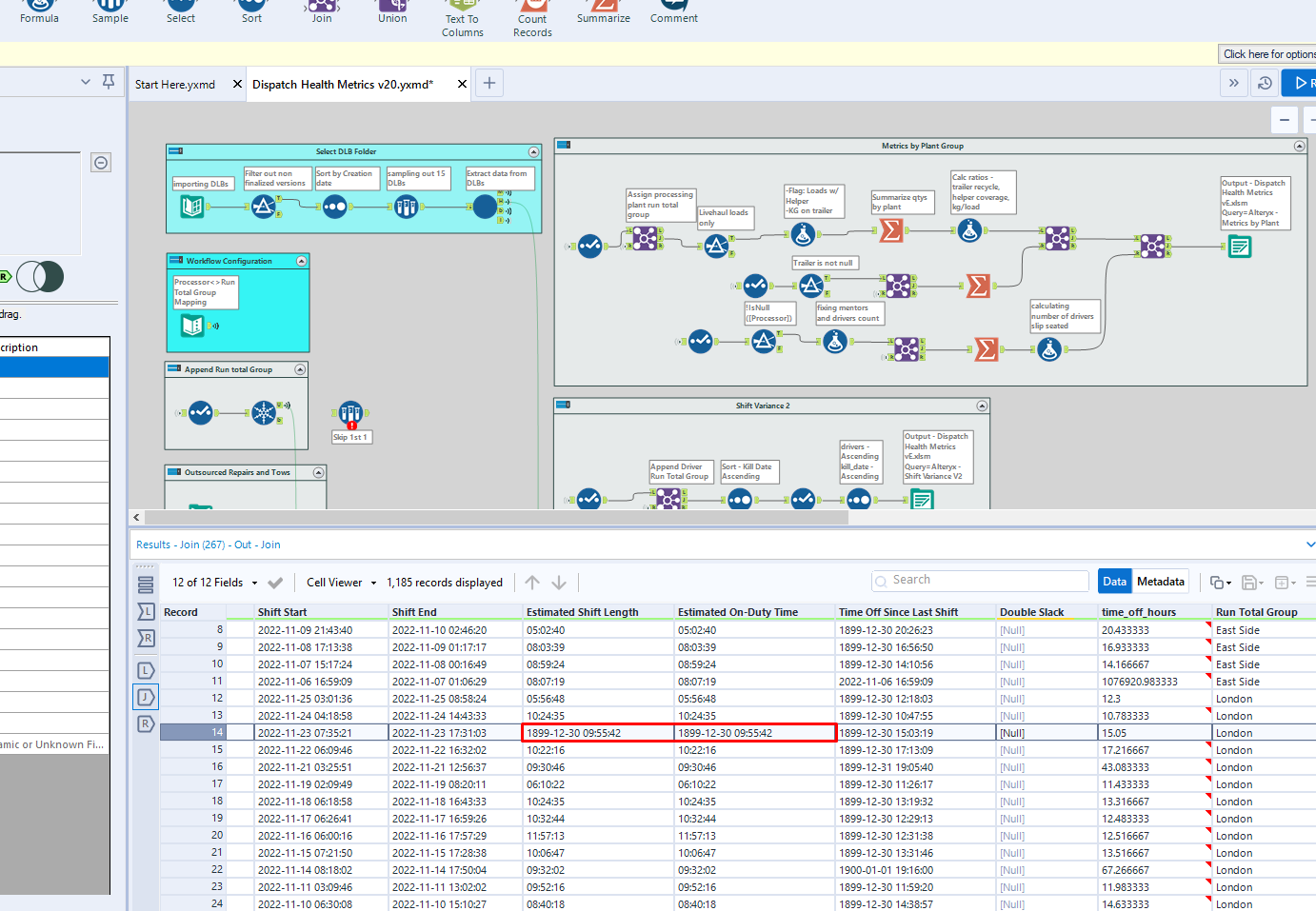Select the Dispatch Health Metrics v20.yxmd tab
The width and height of the screenshot is (1316, 911).
click(x=343, y=85)
